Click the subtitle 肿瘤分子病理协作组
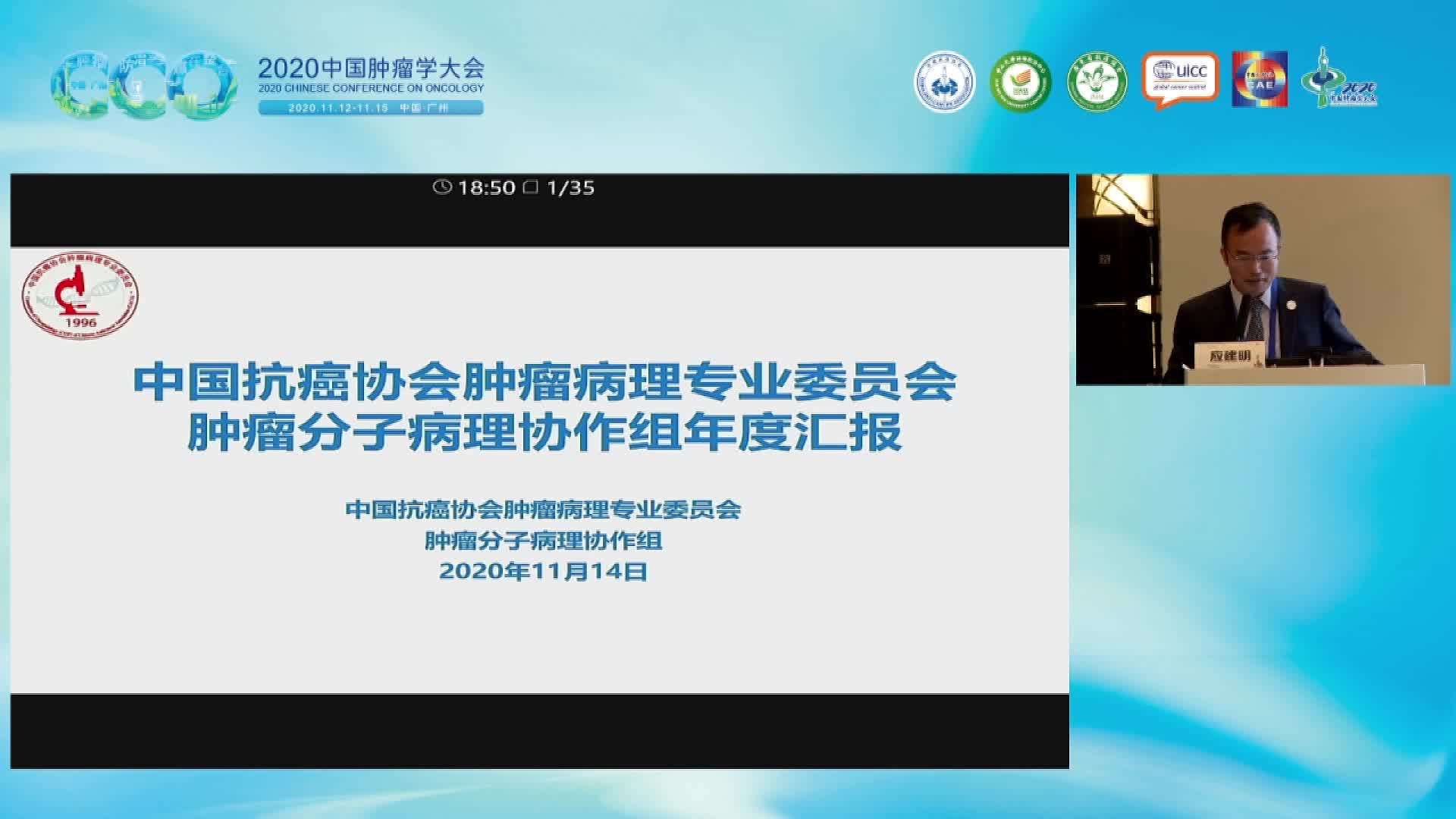1456x819 pixels. [544, 540]
